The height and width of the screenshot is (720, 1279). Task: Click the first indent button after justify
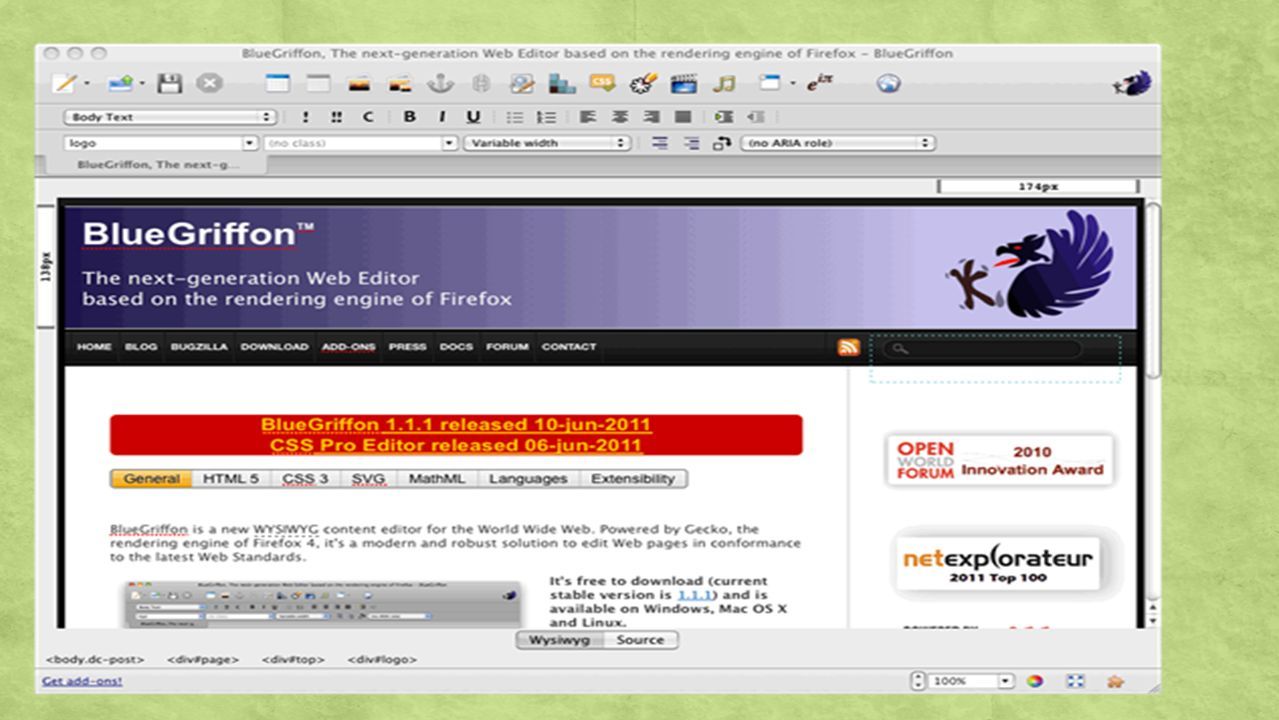tap(724, 117)
